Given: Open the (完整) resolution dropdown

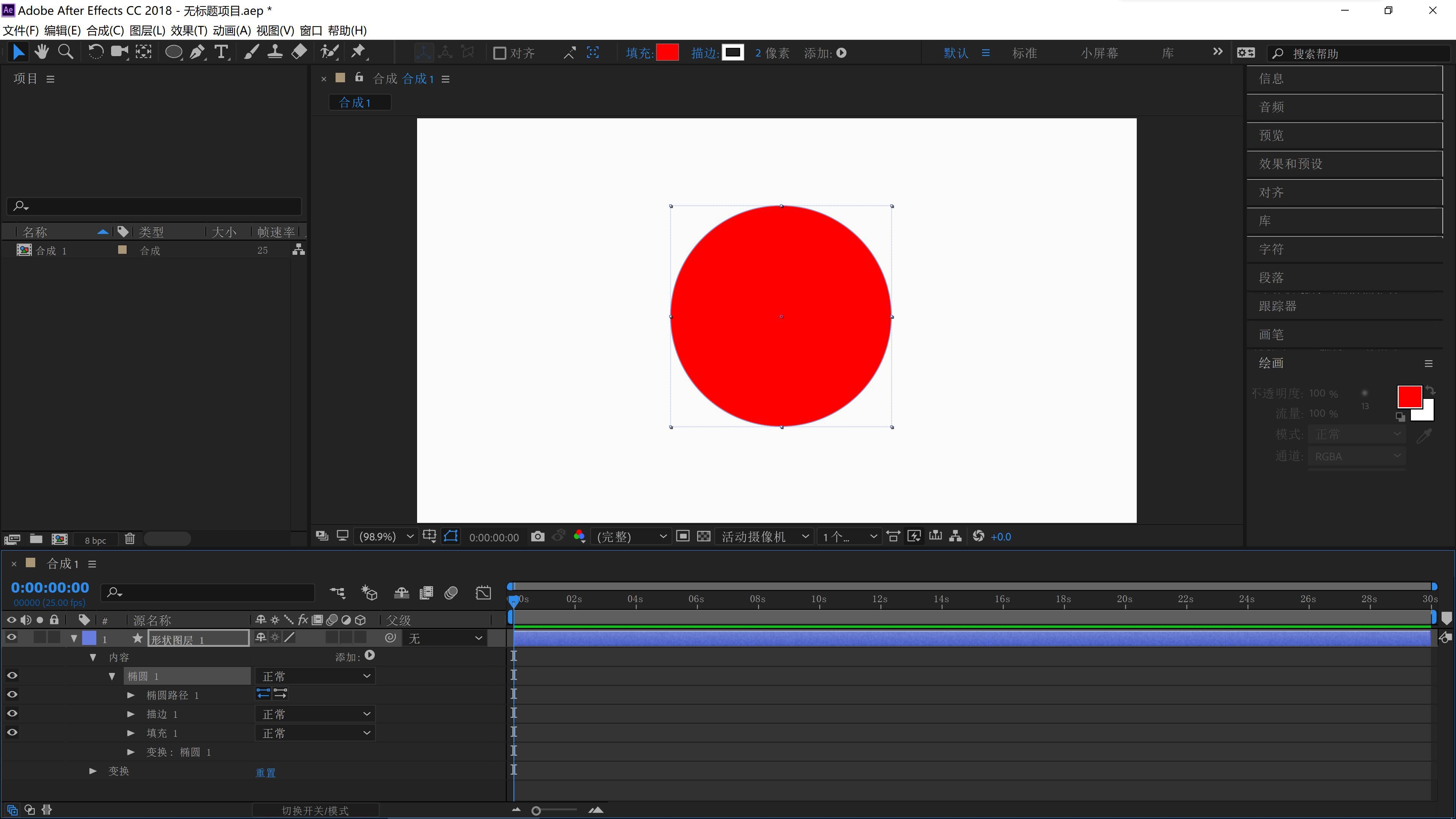Looking at the screenshot, I should [x=631, y=537].
